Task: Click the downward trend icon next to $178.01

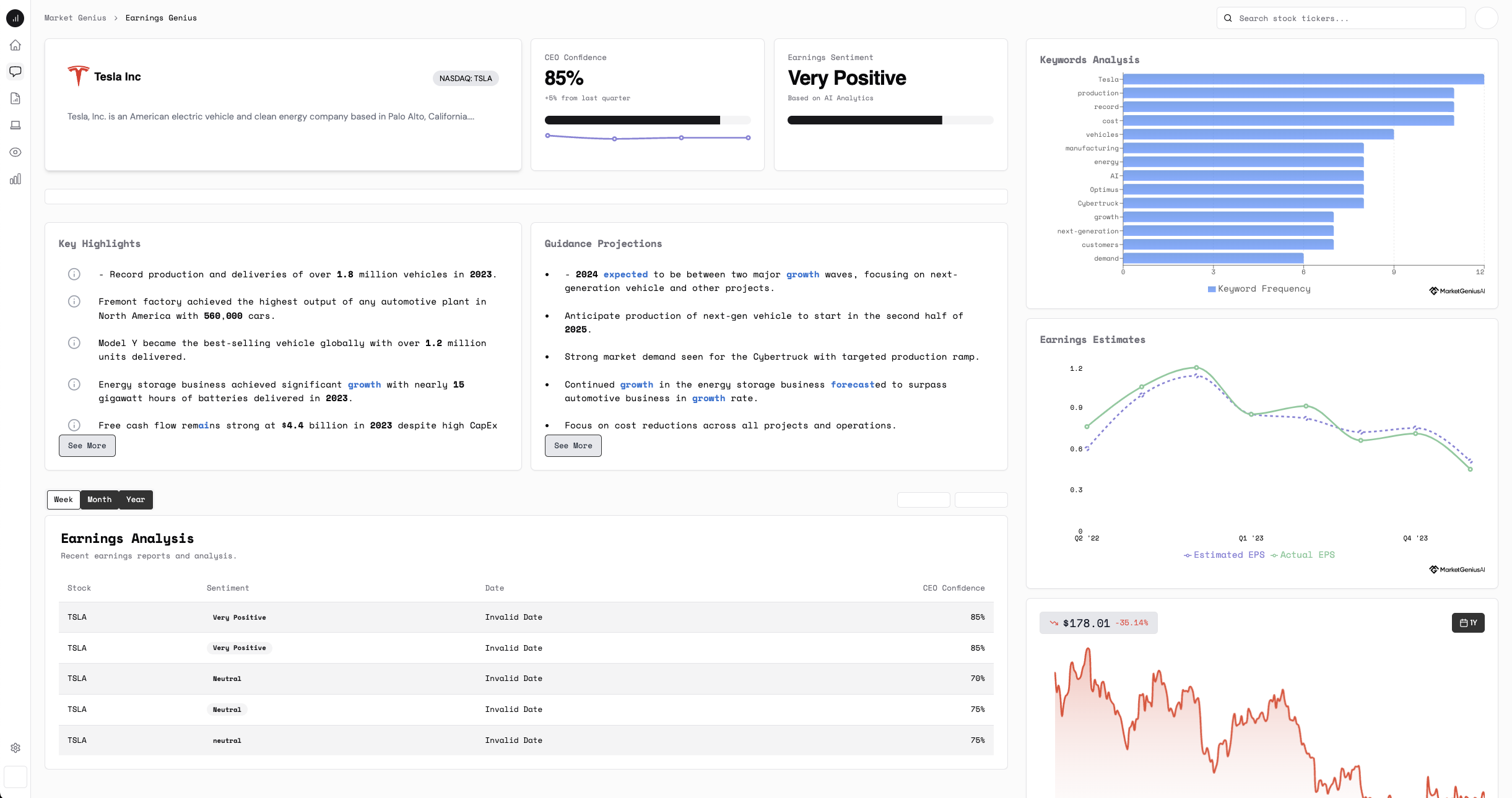Action: point(1054,623)
